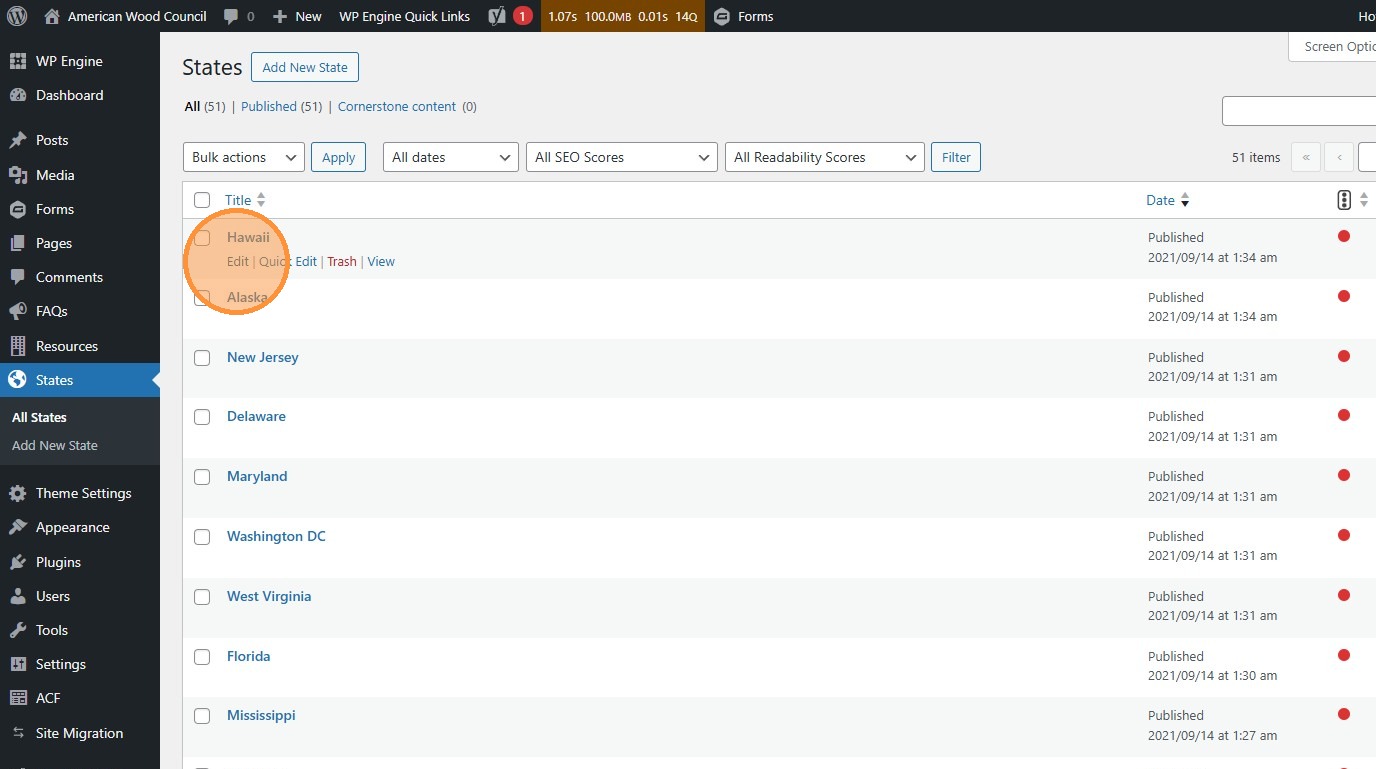The height and width of the screenshot is (769, 1376).
Task: Sort the table by the Date column
Action: (x=1168, y=200)
